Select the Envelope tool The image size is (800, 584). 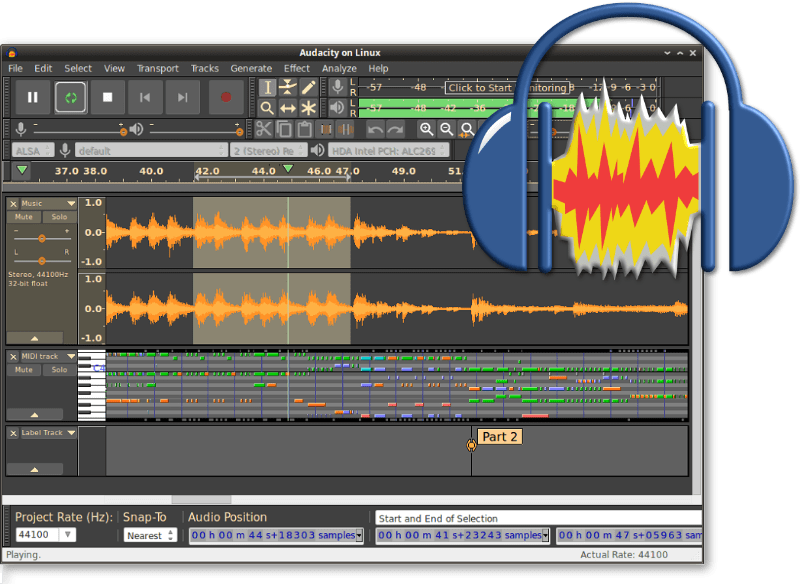pyautogui.click(x=288, y=88)
